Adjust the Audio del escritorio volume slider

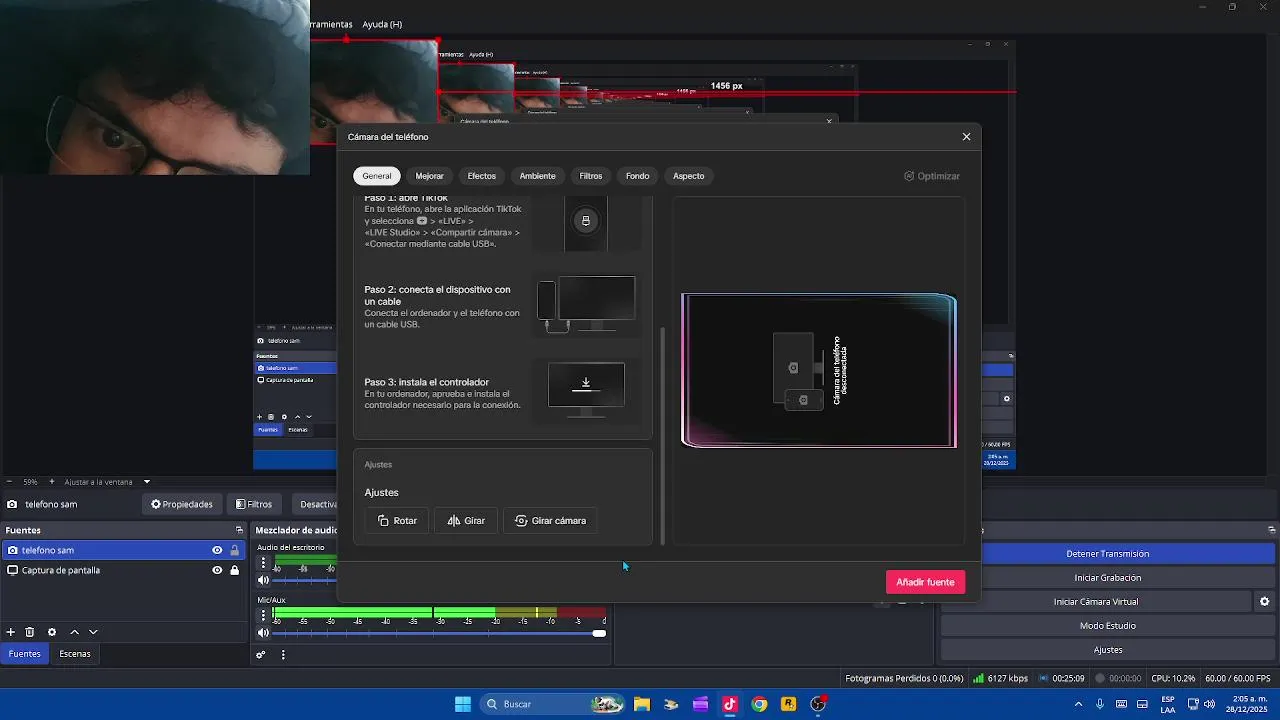click(x=305, y=580)
